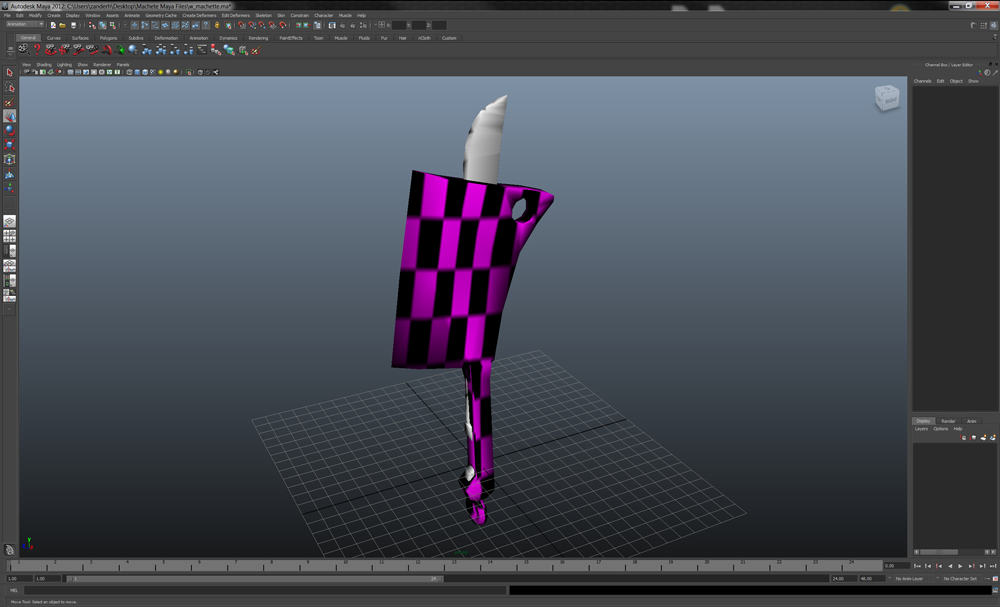Viewport: 1000px width, 607px height.
Task: Switch to the nCloth shelf tab
Action: (424, 38)
